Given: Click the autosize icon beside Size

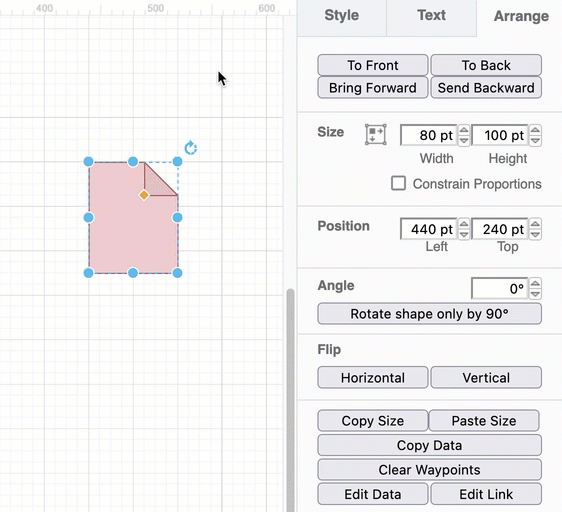Looking at the screenshot, I should tap(376, 134).
